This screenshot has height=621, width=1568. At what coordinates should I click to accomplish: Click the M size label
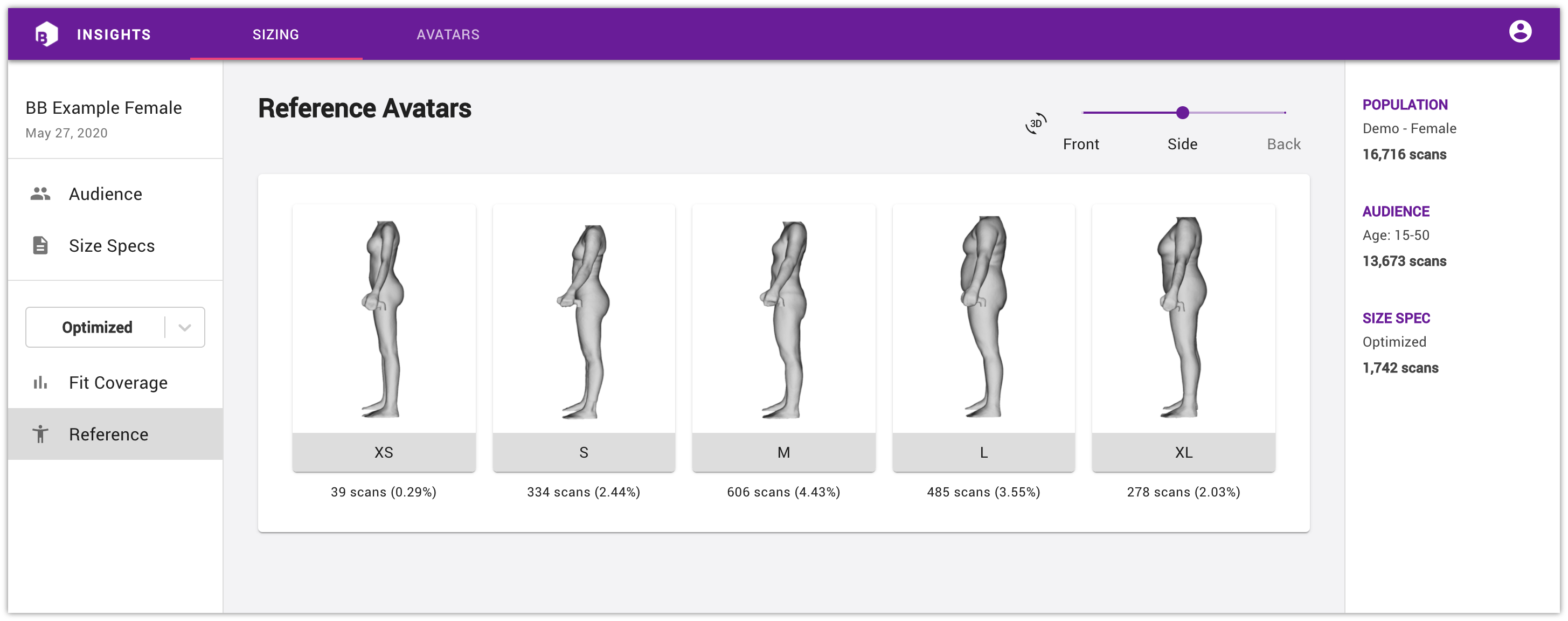click(x=783, y=452)
